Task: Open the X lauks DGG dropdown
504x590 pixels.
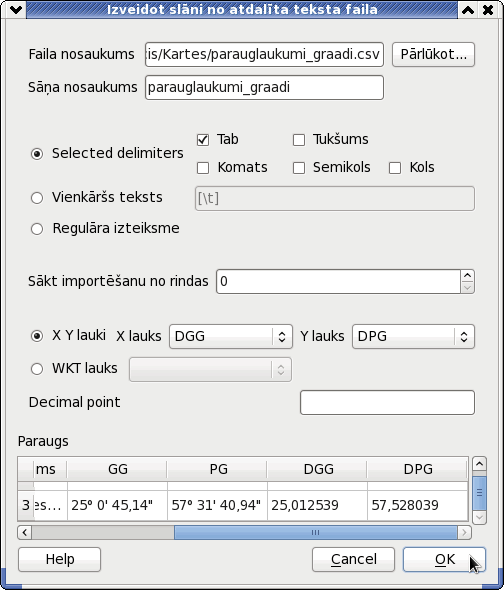Action: click(231, 336)
